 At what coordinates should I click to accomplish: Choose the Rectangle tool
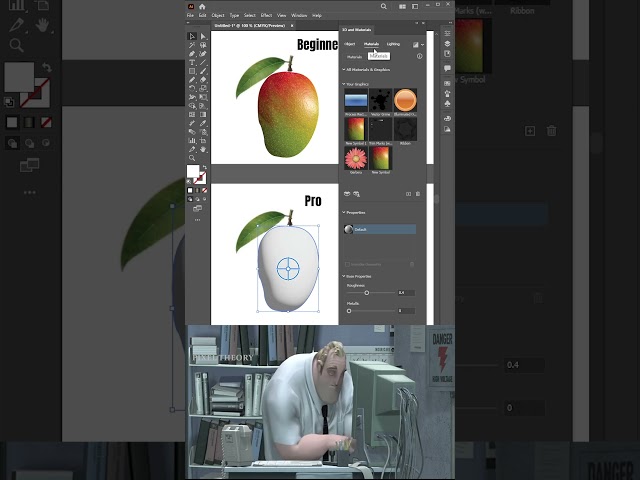tap(192, 71)
